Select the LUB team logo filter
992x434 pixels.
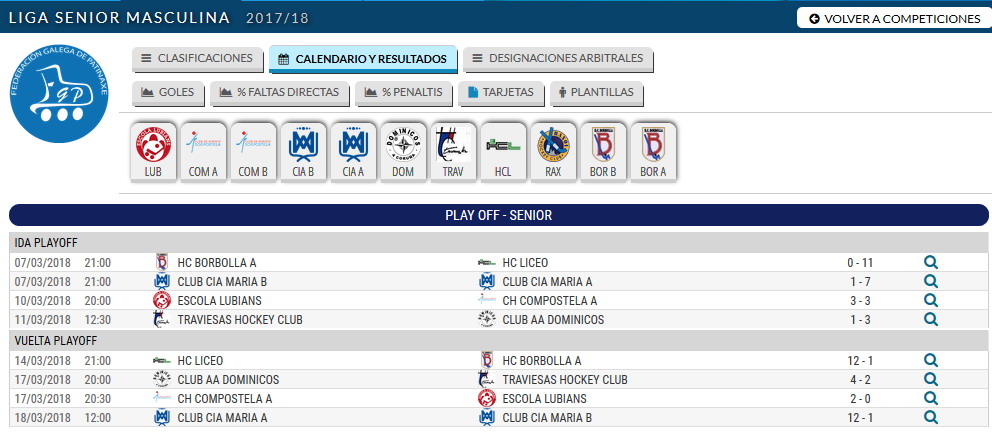coord(153,151)
